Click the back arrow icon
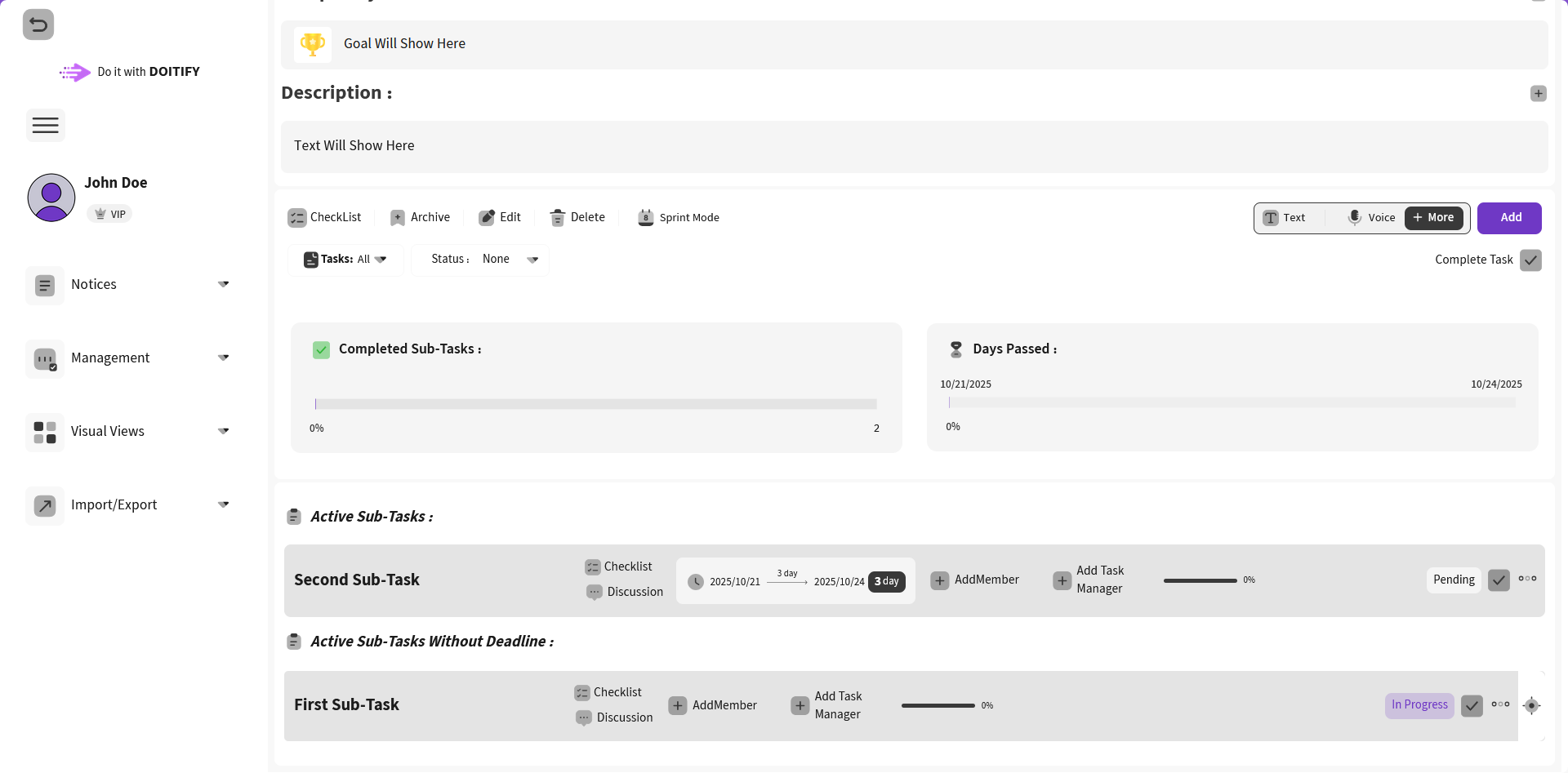1568x773 pixels. (x=38, y=24)
